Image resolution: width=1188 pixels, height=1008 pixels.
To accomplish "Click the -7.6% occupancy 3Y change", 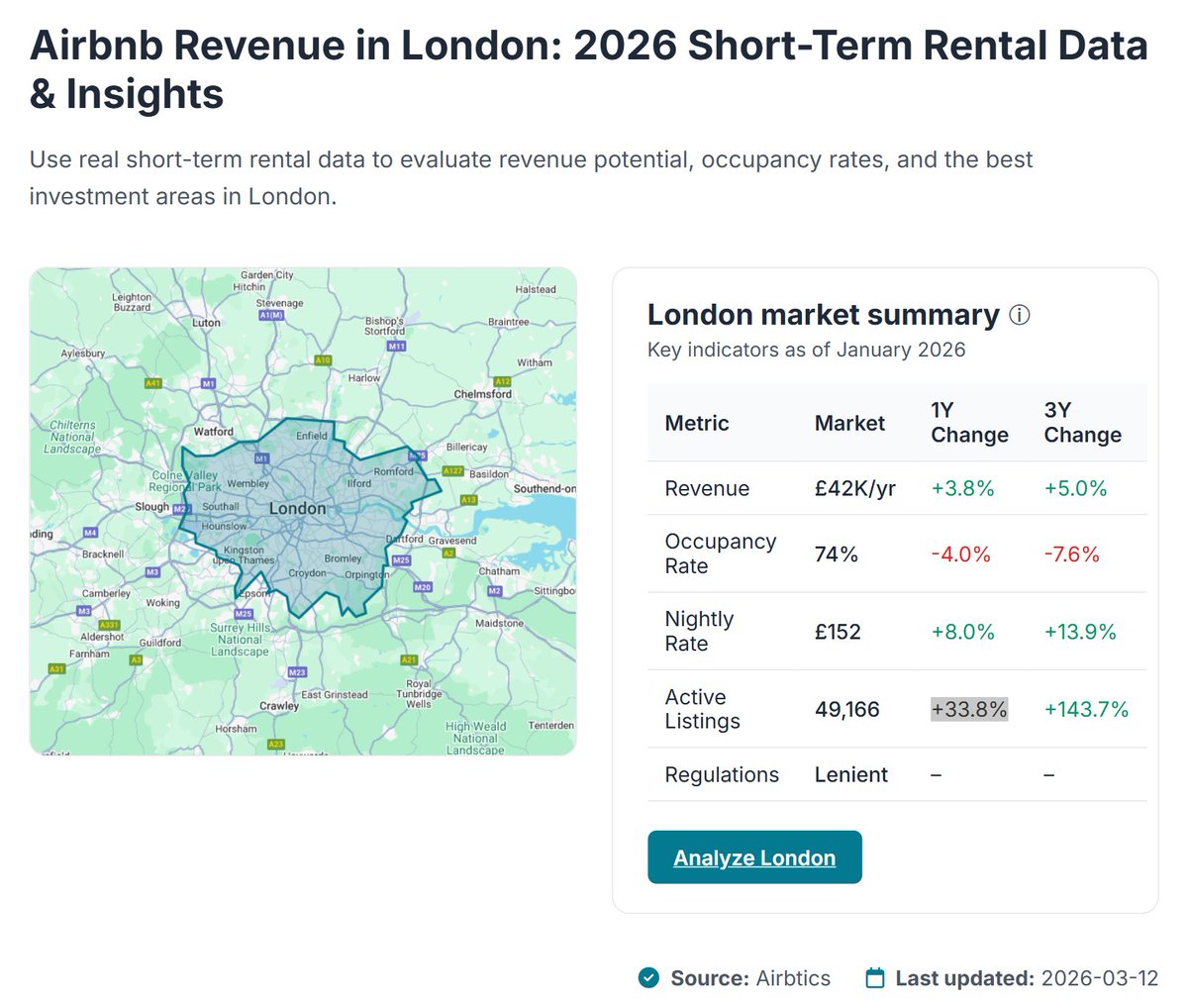I will click(x=1072, y=554).
